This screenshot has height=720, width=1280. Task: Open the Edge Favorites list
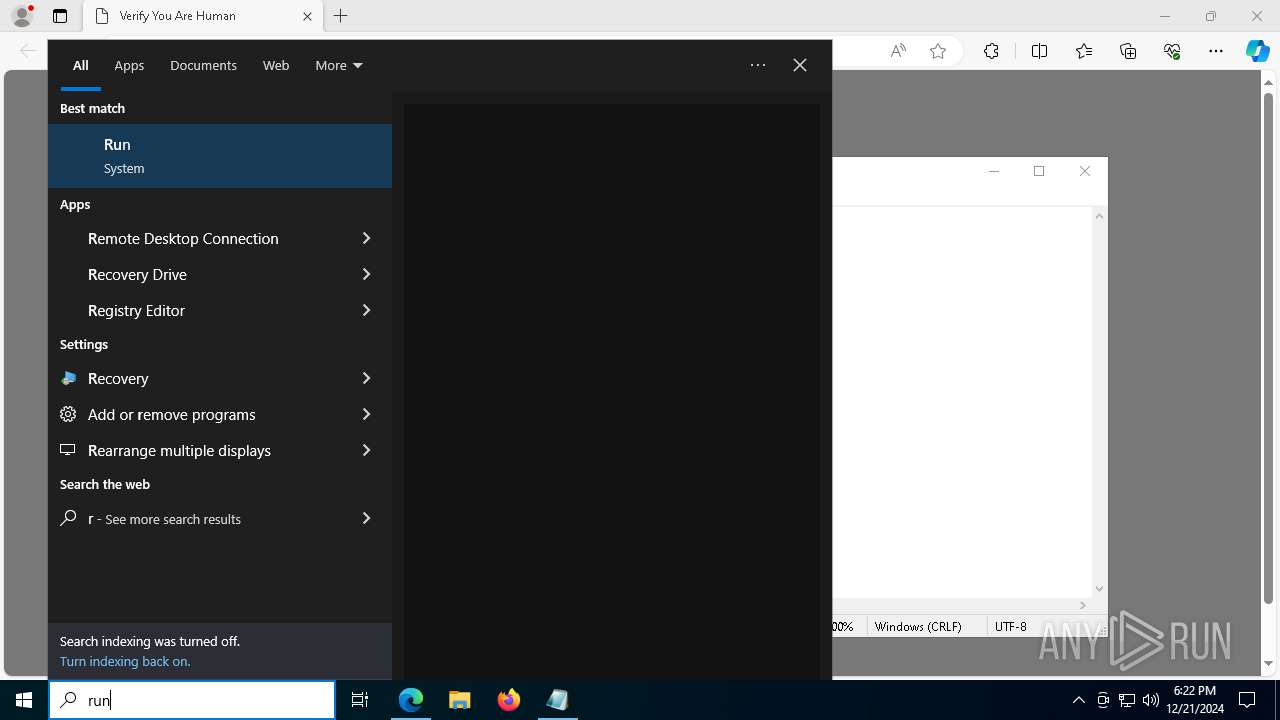tap(1084, 51)
